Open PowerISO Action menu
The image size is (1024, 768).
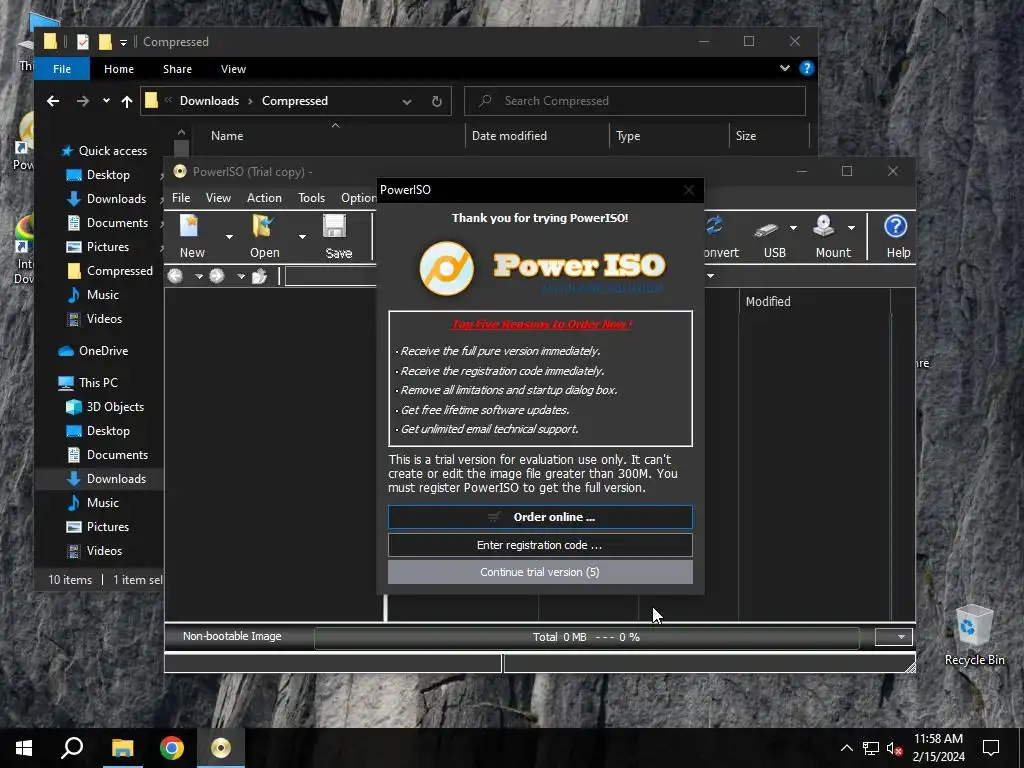tap(264, 198)
